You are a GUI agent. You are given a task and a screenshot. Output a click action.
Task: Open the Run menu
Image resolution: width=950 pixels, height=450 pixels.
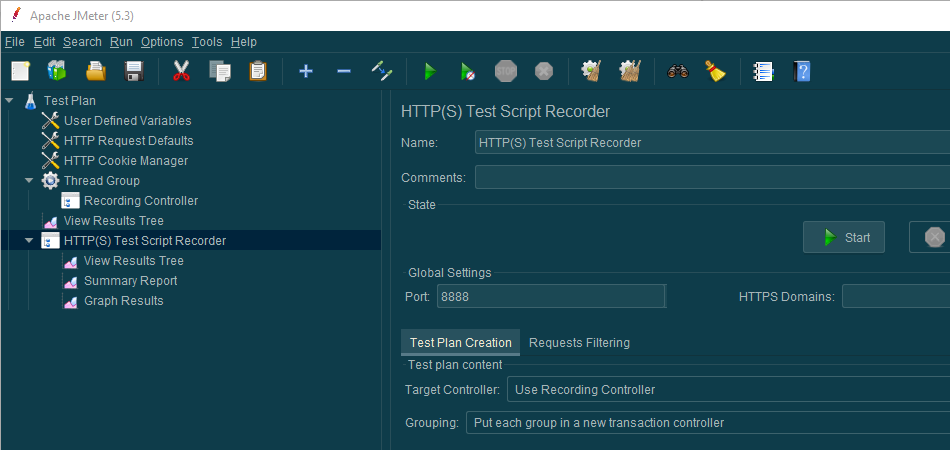tap(121, 42)
